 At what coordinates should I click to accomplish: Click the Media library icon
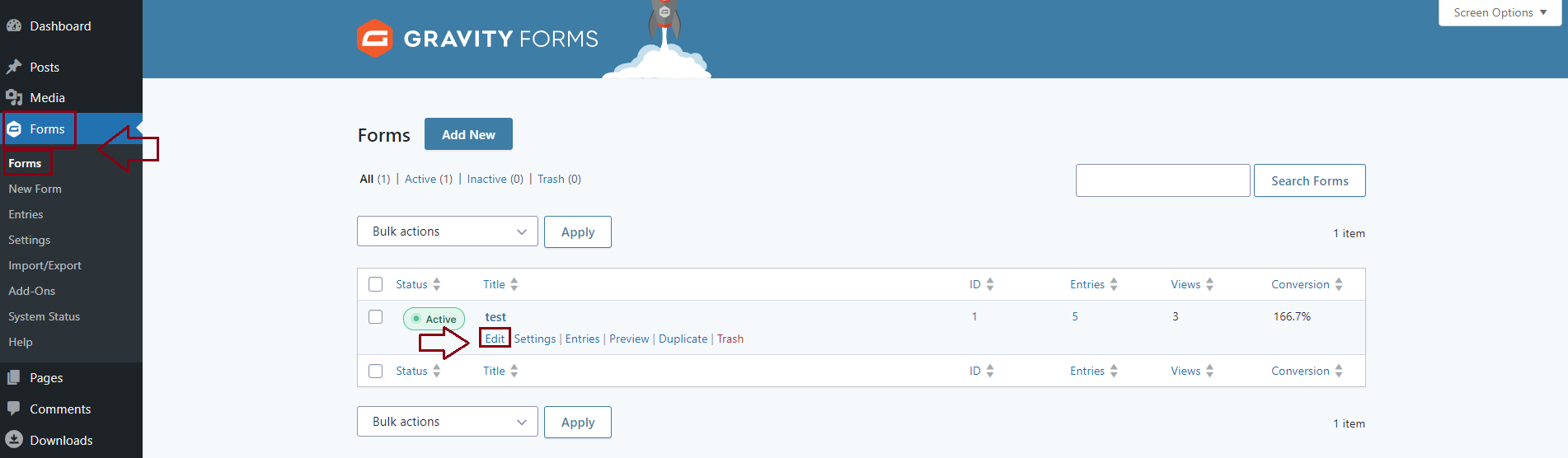[x=14, y=97]
